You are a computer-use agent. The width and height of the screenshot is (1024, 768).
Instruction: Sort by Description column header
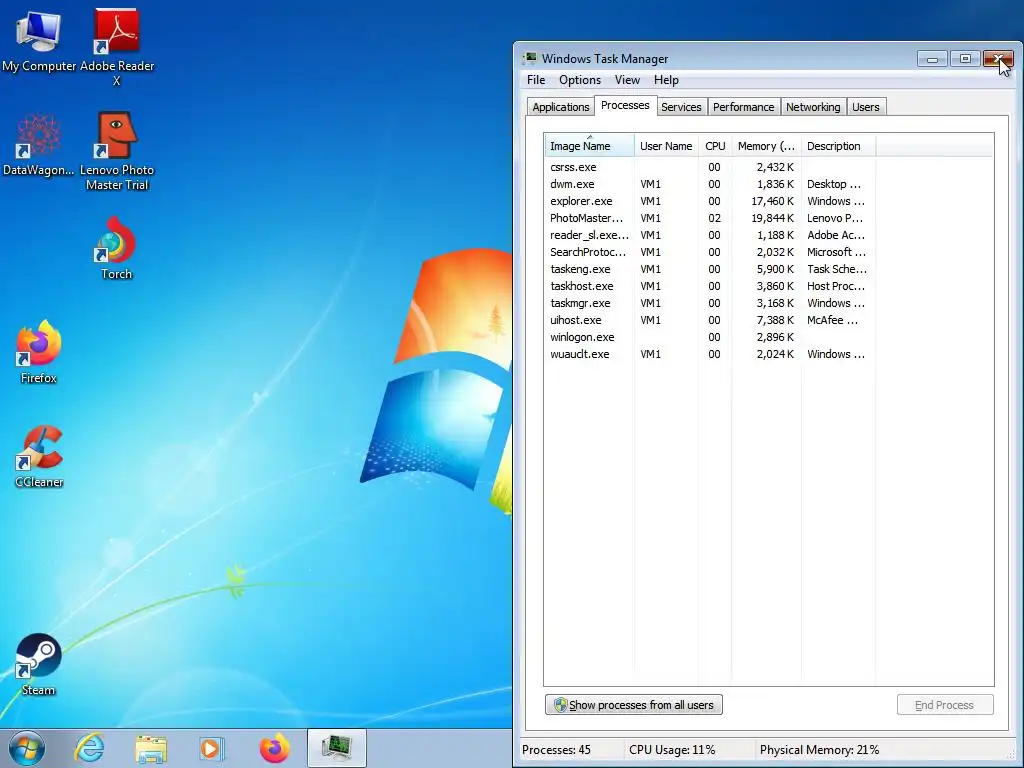click(839, 146)
